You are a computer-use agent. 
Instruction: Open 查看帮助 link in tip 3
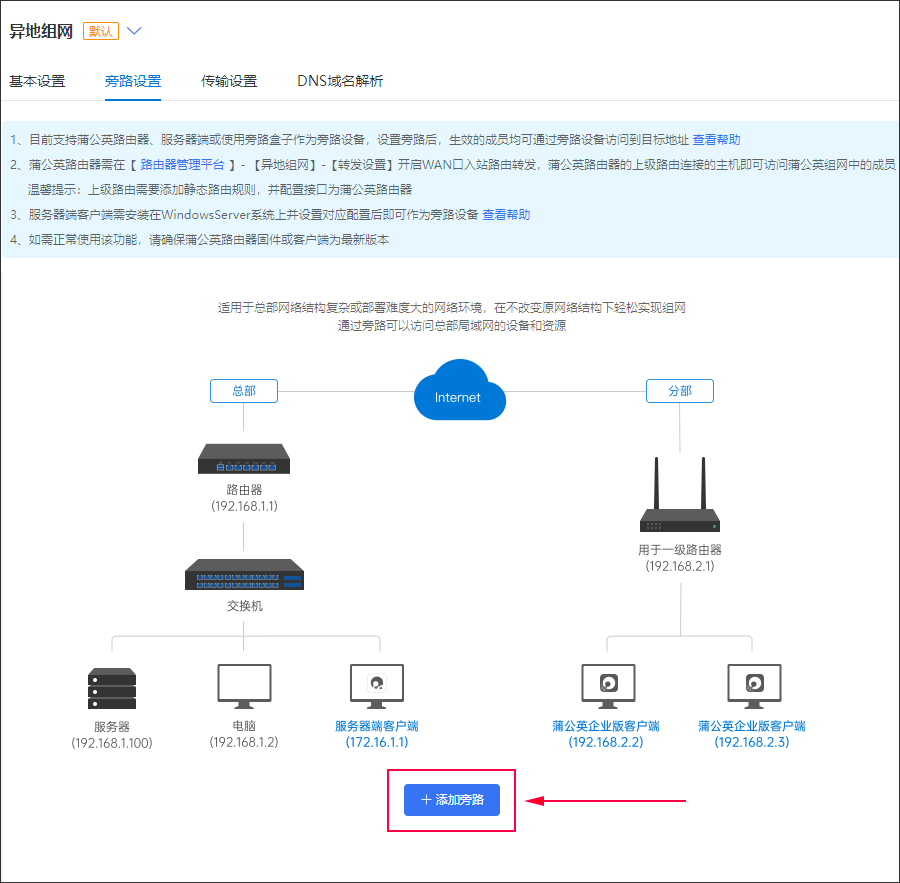[506, 215]
